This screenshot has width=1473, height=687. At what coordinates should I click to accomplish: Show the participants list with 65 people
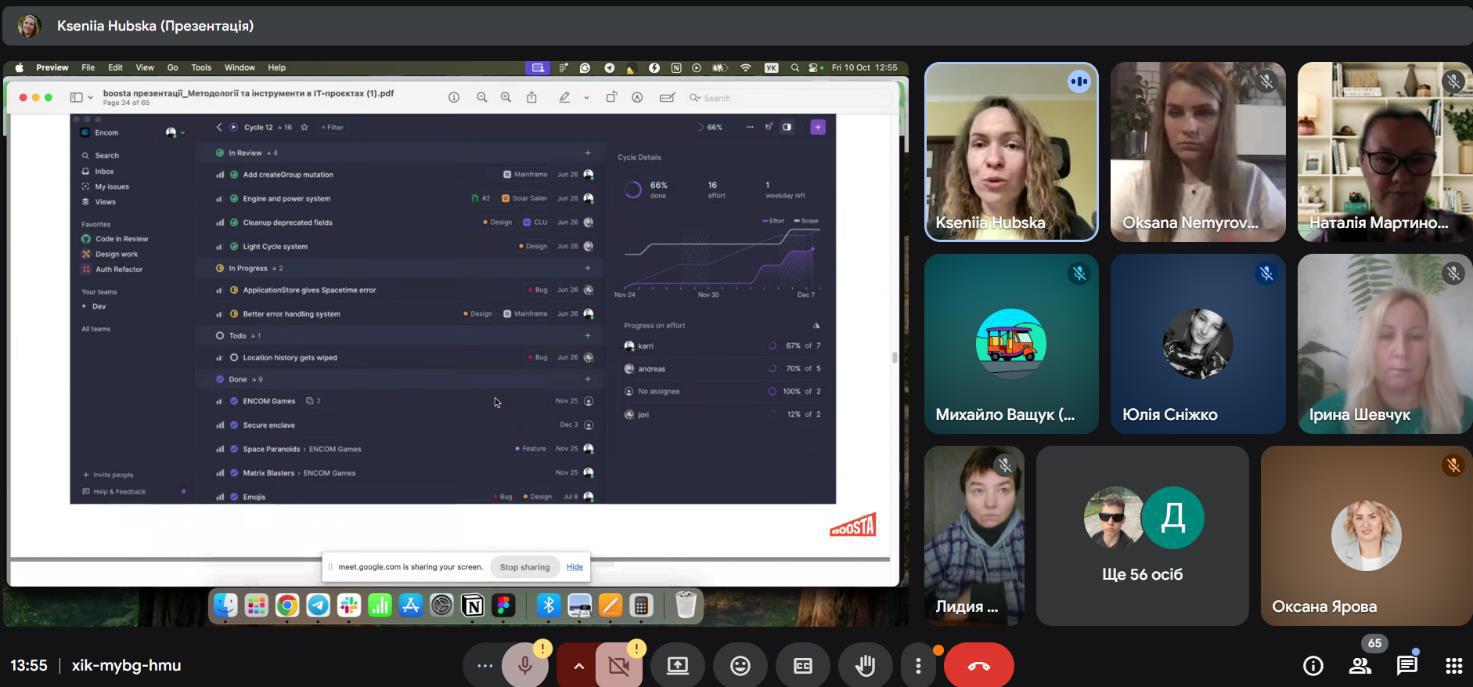1360,666
